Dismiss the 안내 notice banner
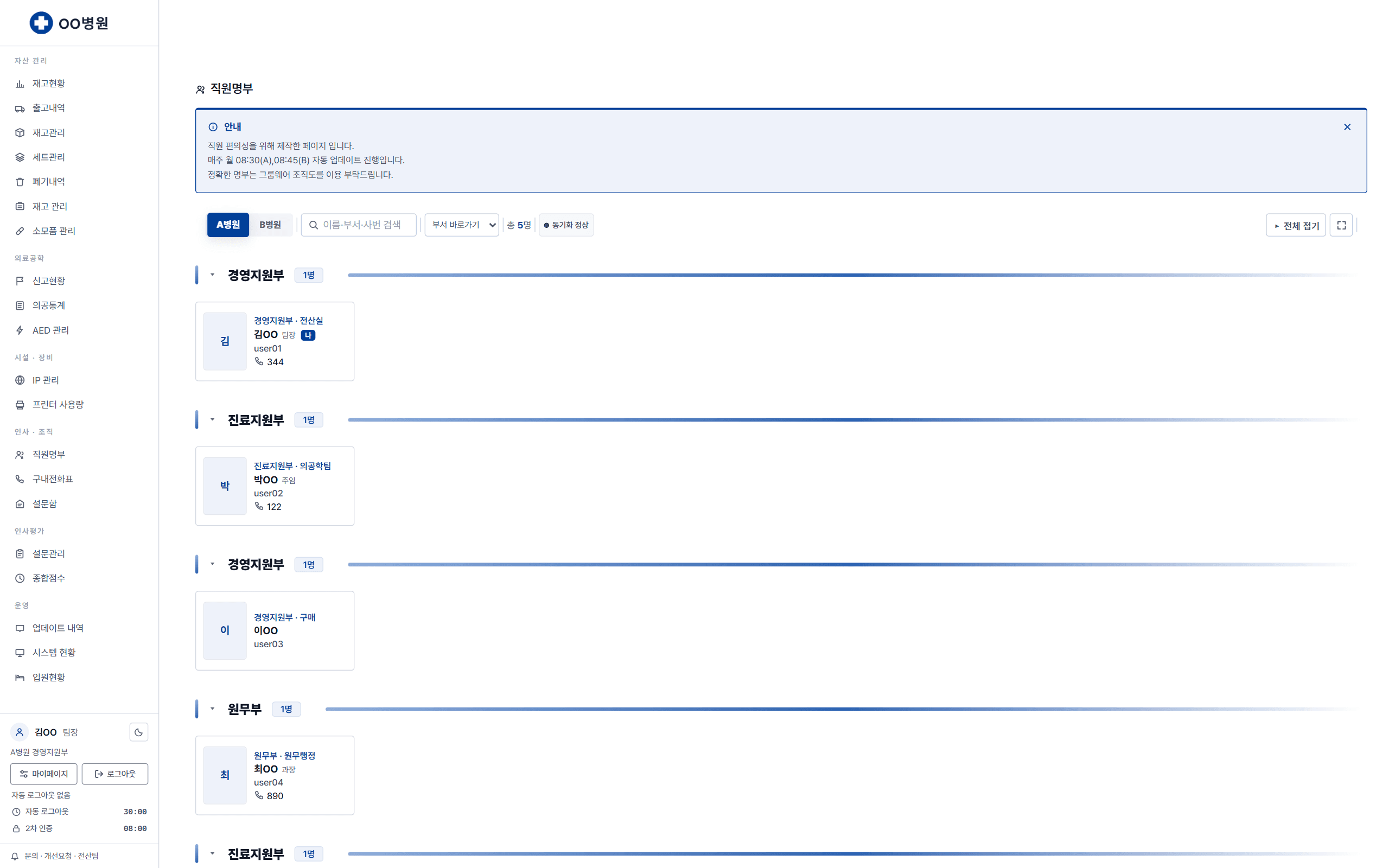 tap(1347, 127)
